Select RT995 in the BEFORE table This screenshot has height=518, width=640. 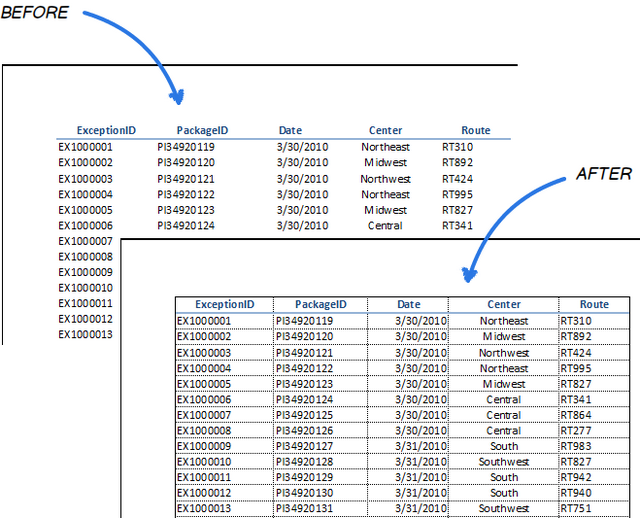click(457, 195)
